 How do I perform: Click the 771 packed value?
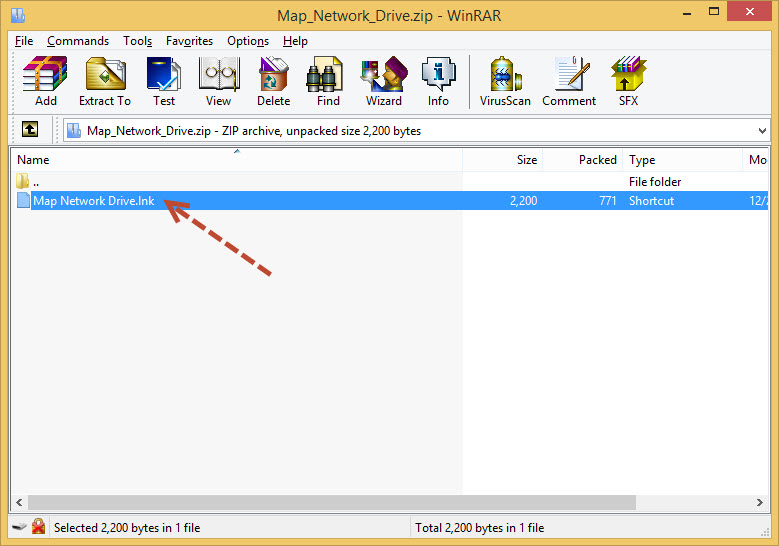(608, 201)
